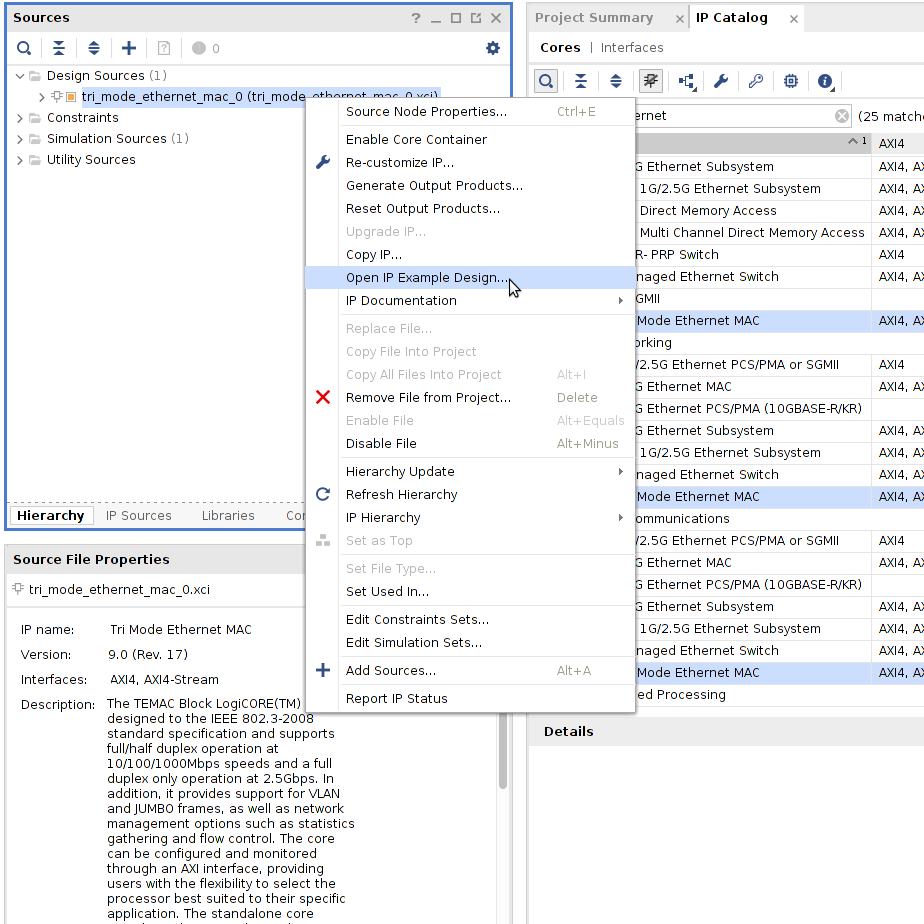Click the sorted name column header arrow
Image resolution: width=924 pixels, height=924 pixels.
click(852, 141)
